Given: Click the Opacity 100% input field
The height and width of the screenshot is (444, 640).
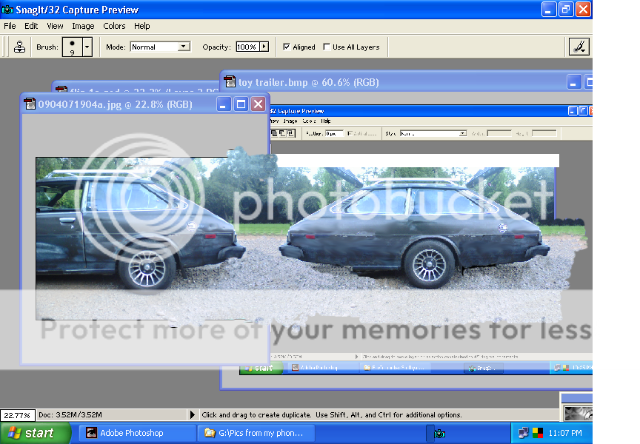Looking at the screenshot, I should tap(248, 47).
